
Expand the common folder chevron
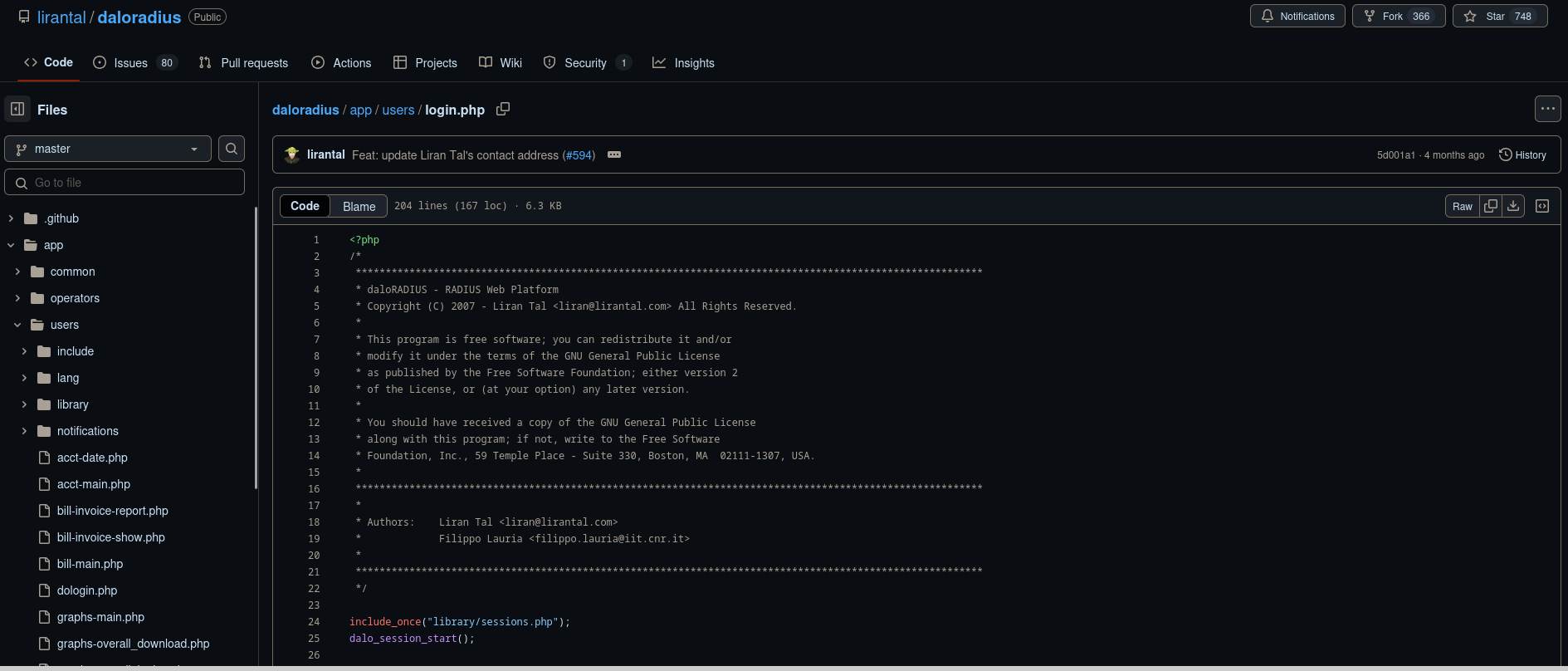click(17, 272)
